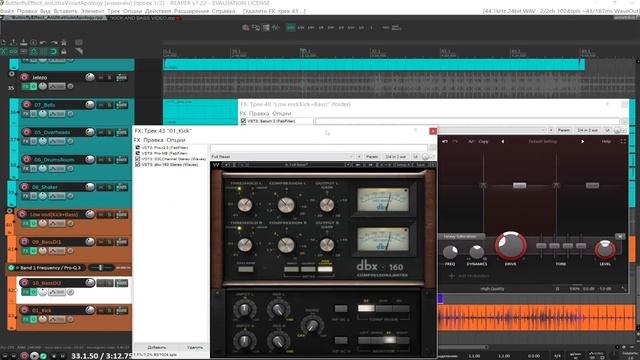Viewport: 640px width, 360px height.
Task: Arm record on 08_Shaker track
Action: (x=24, y=187)
